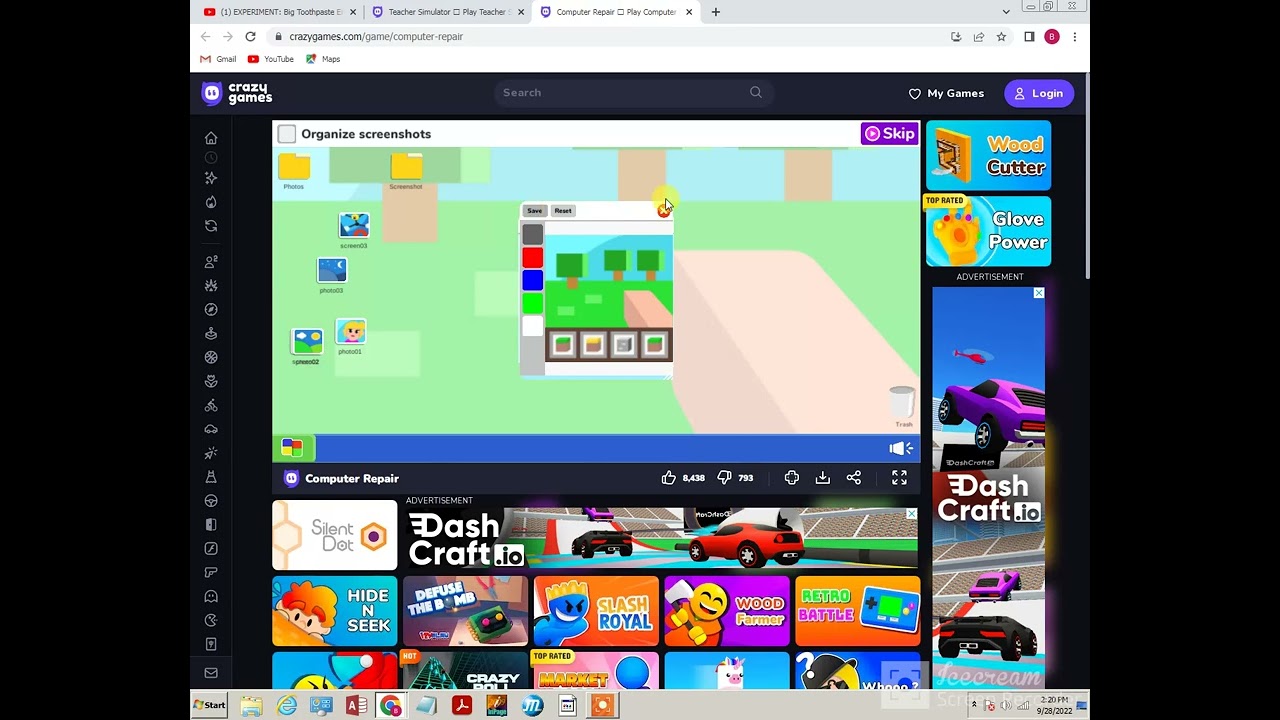Switch to the EXPERIMENT: Big Toothpaste tab
1280x720 pixels.
[x=280, y=12]
